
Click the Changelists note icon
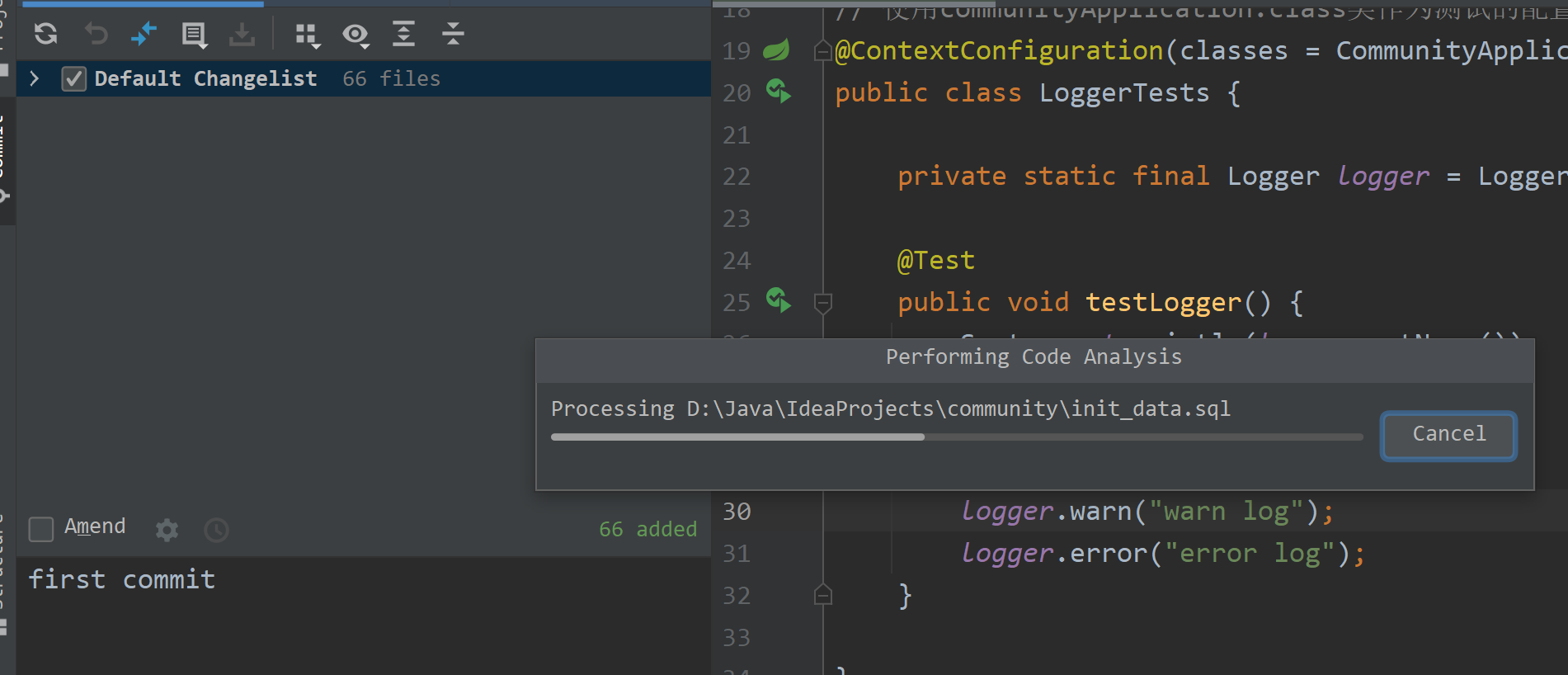point(194,35)
